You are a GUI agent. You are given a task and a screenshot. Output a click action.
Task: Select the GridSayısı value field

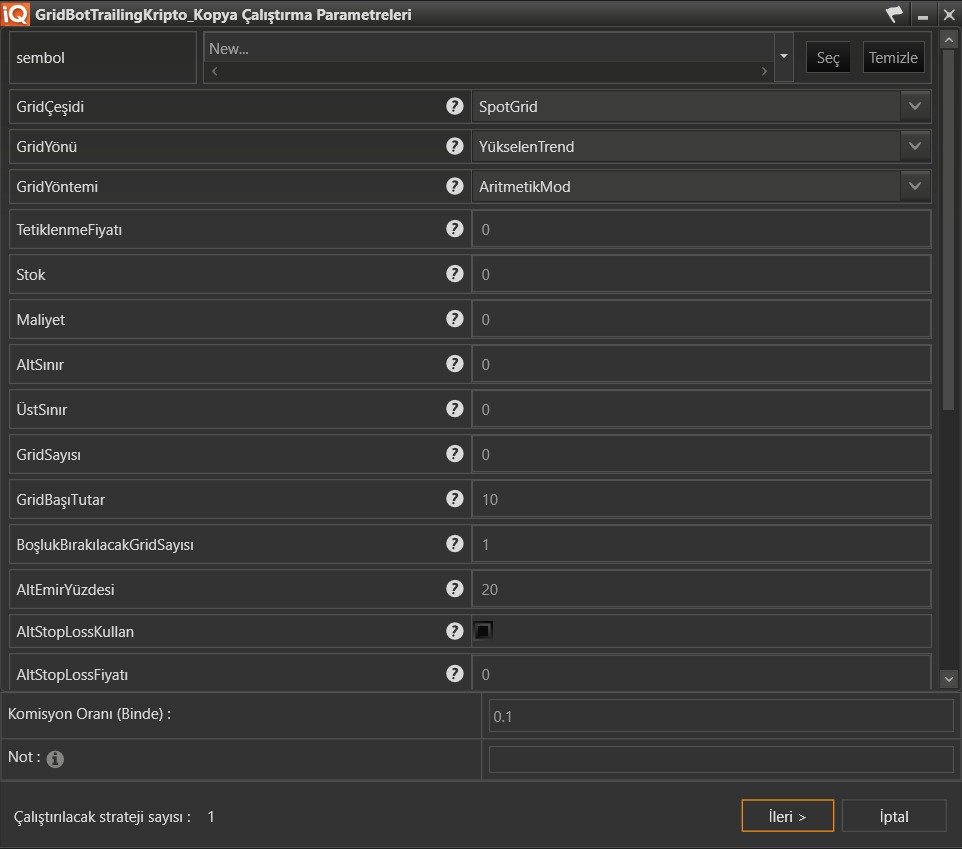coord(701,454)
